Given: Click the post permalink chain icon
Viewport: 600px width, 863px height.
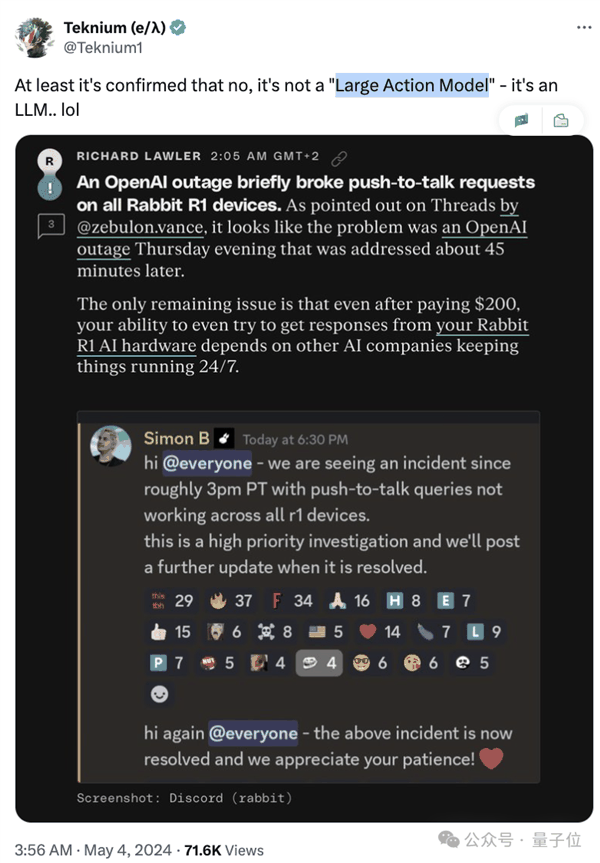Looking at the screenshot, I should (x=339, y=159).
